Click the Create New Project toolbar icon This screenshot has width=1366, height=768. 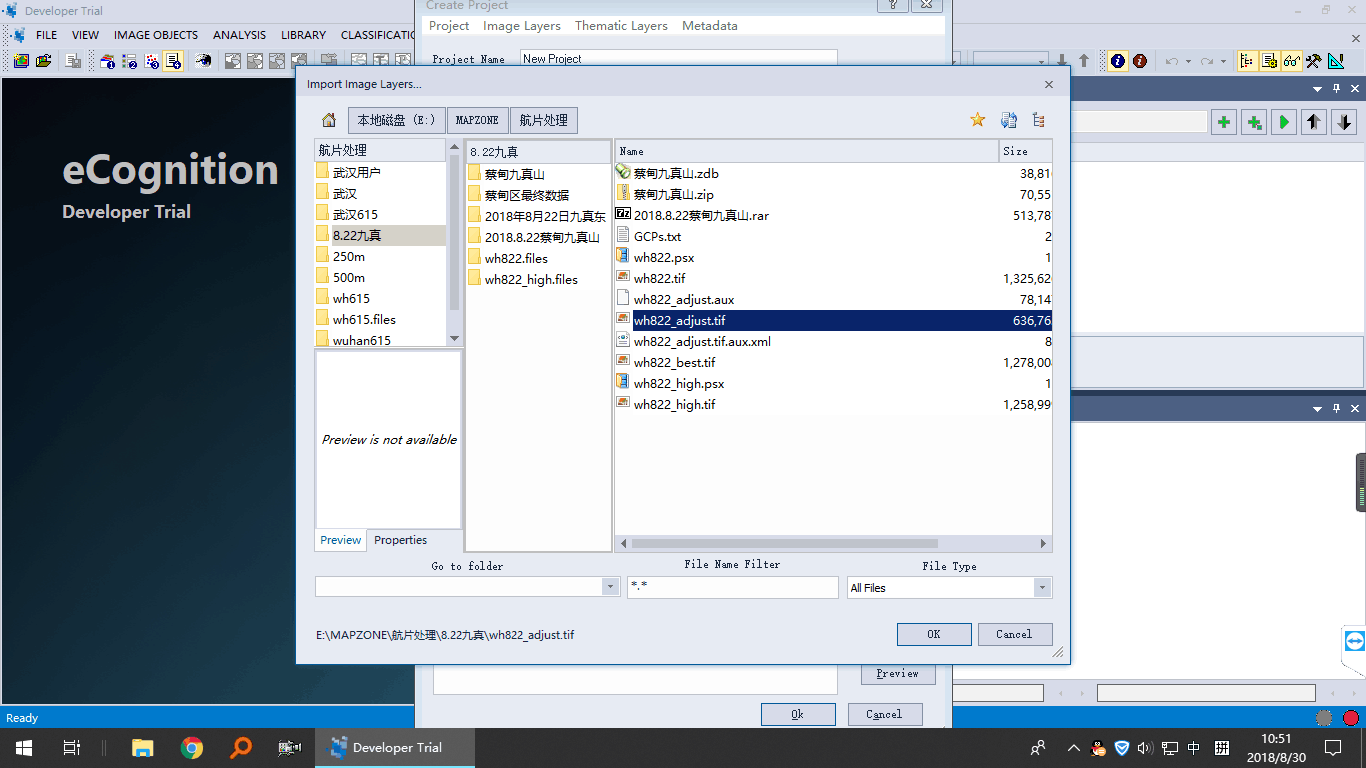pyautogui.click(x=21, y=61)
